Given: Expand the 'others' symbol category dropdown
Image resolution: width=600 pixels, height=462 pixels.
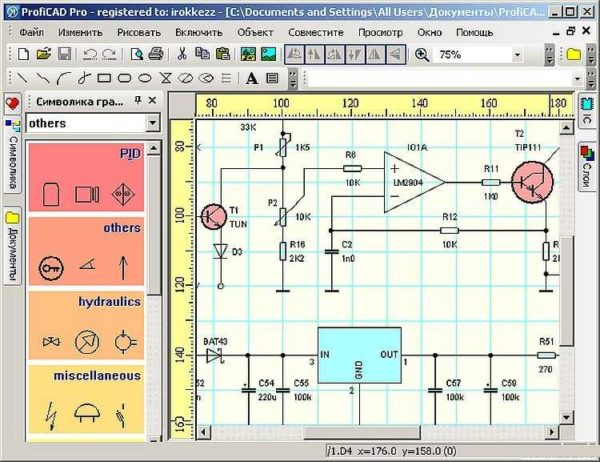Looking at the screenshot, I should pos(152,122).
